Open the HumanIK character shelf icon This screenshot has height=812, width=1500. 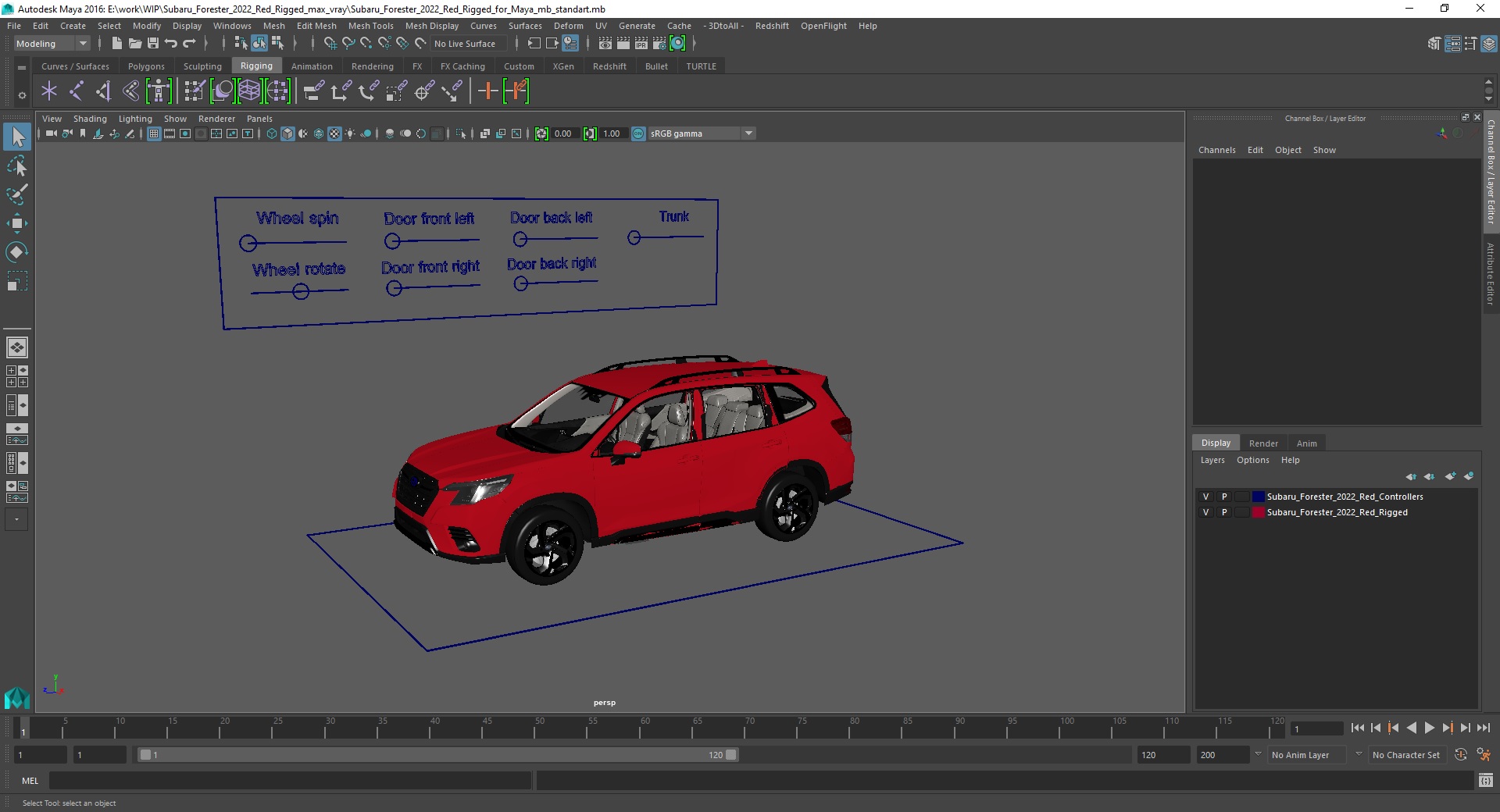159,91
